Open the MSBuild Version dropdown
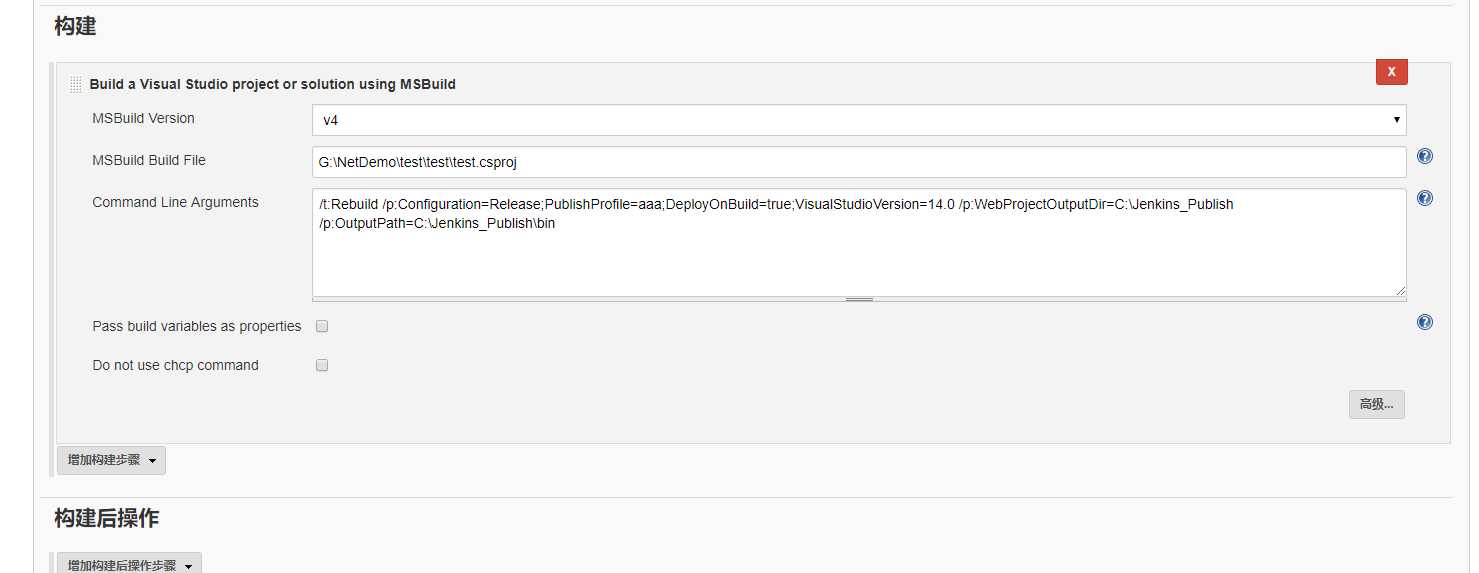 (859, 120)
